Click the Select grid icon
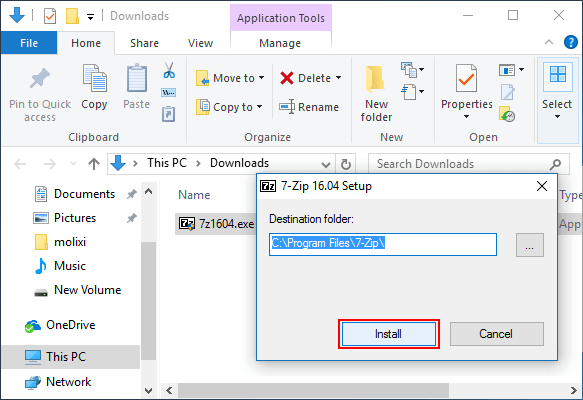The image size is (583, 400). coord(557,75)
